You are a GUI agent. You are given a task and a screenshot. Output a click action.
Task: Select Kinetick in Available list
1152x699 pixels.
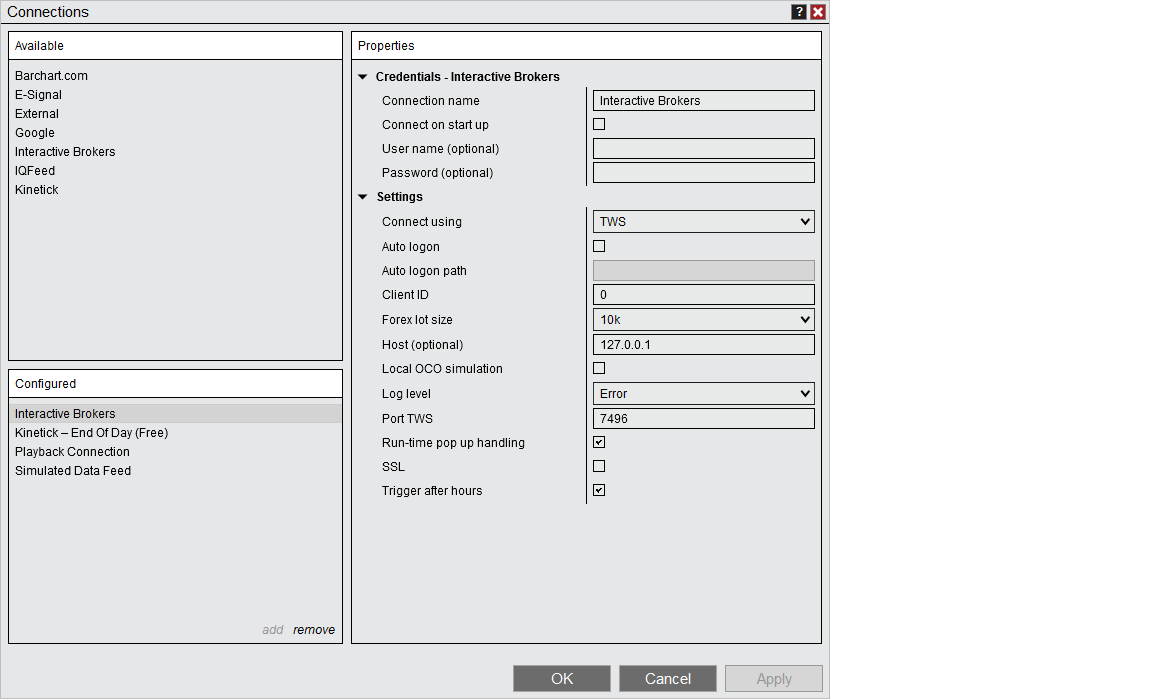point(37,190)
